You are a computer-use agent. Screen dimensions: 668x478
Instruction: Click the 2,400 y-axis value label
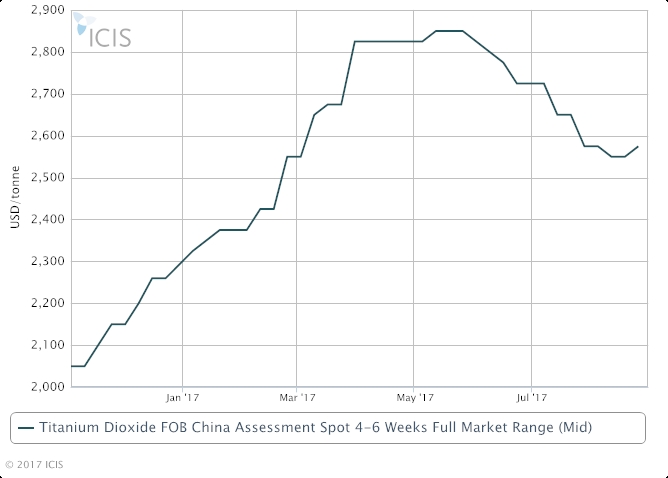click(49, 220)
